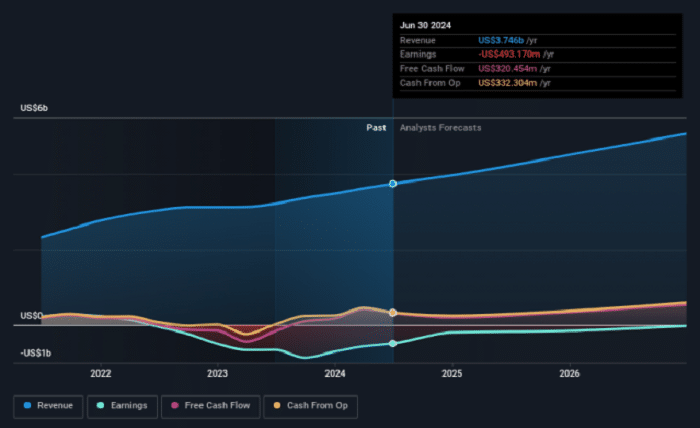Screen dimensions: 700x428
Task: Select the 2025 x-axis label
Action: pyautogui.click(x=452, y=374)
